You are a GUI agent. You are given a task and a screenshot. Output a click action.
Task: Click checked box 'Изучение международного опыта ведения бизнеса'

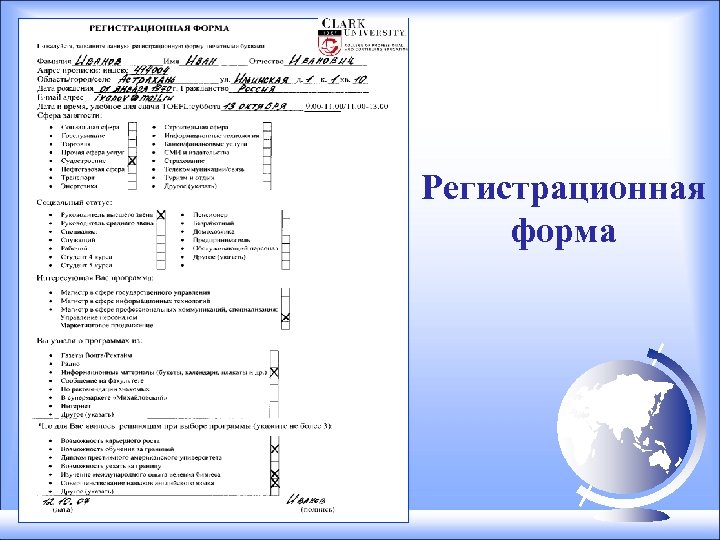pyautogui.click(x=275, y=474)
